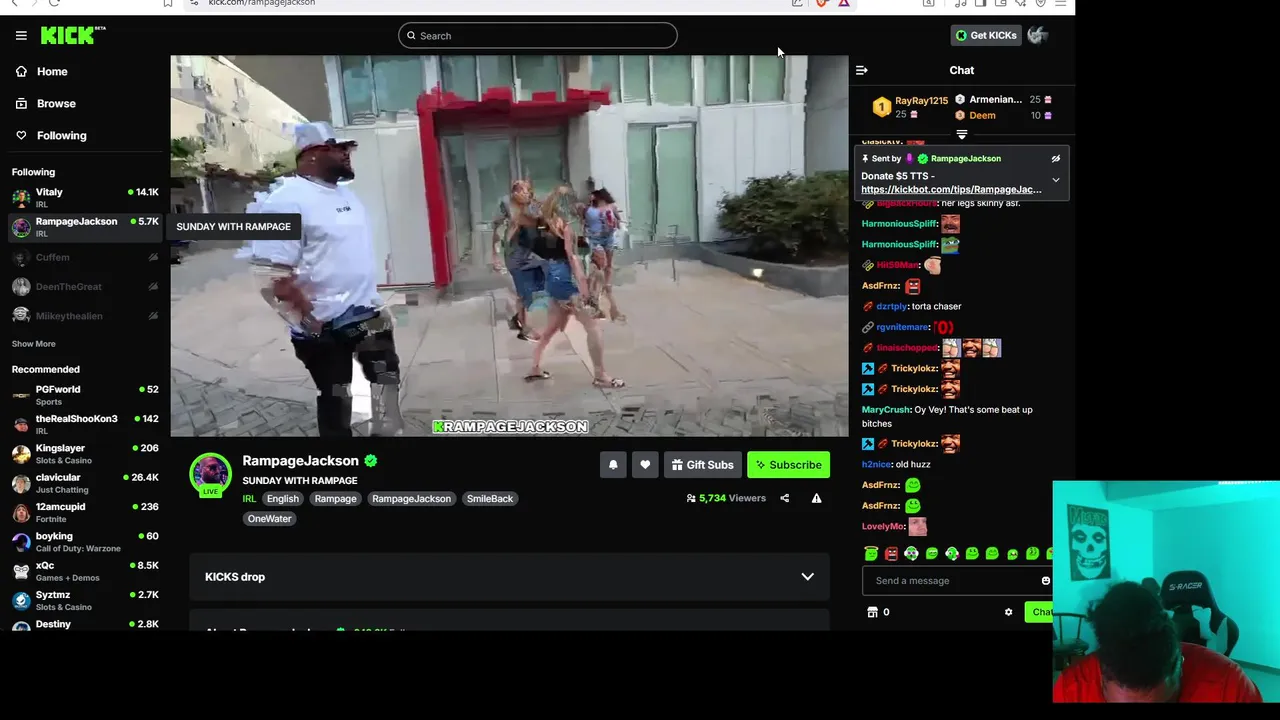Pick the first quick emote in chat
This screenshot has height=720, width=1280.
tap(871, 553)
